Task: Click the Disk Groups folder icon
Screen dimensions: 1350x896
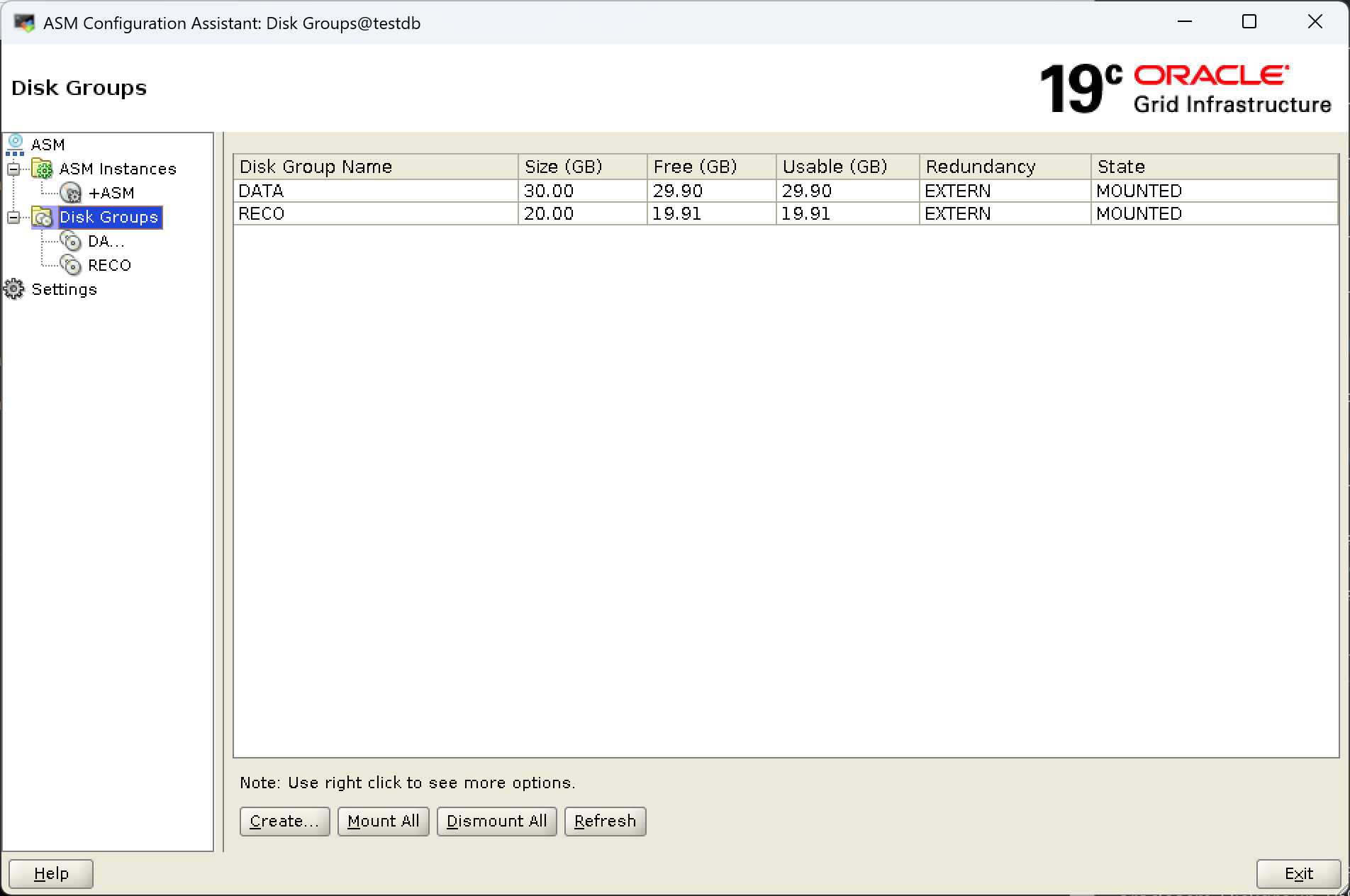Action: tap(43, 217)
